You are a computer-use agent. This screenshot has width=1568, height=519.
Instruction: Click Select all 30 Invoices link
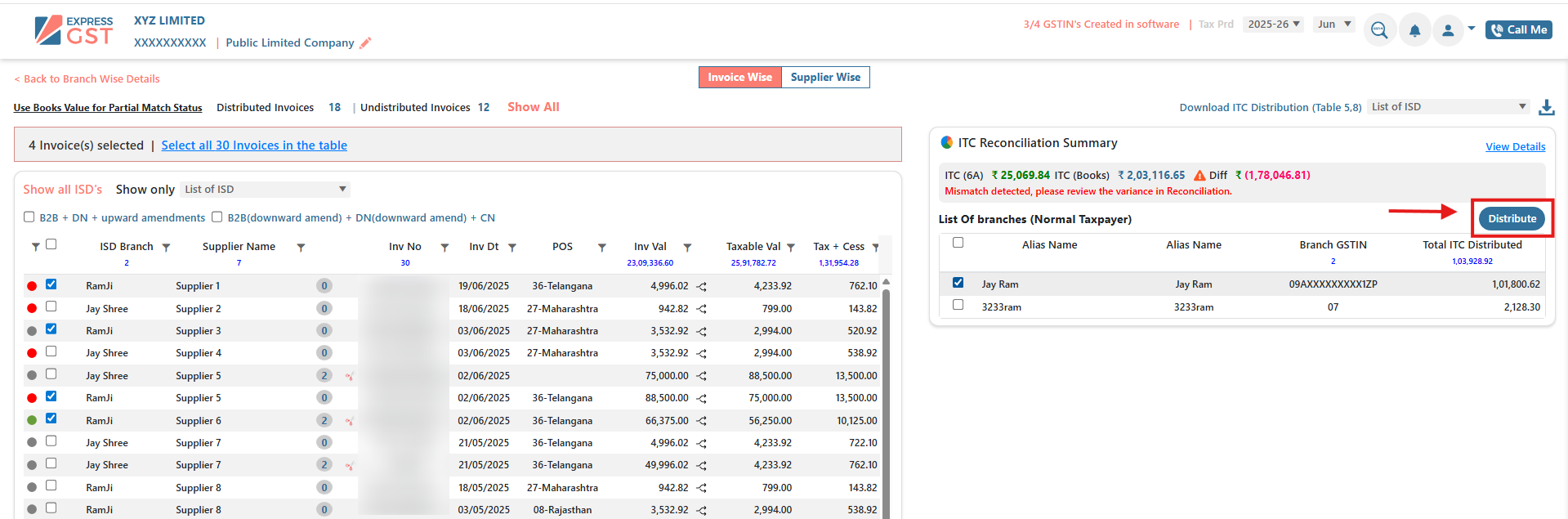pyautogui.click(x=254, y=145)
